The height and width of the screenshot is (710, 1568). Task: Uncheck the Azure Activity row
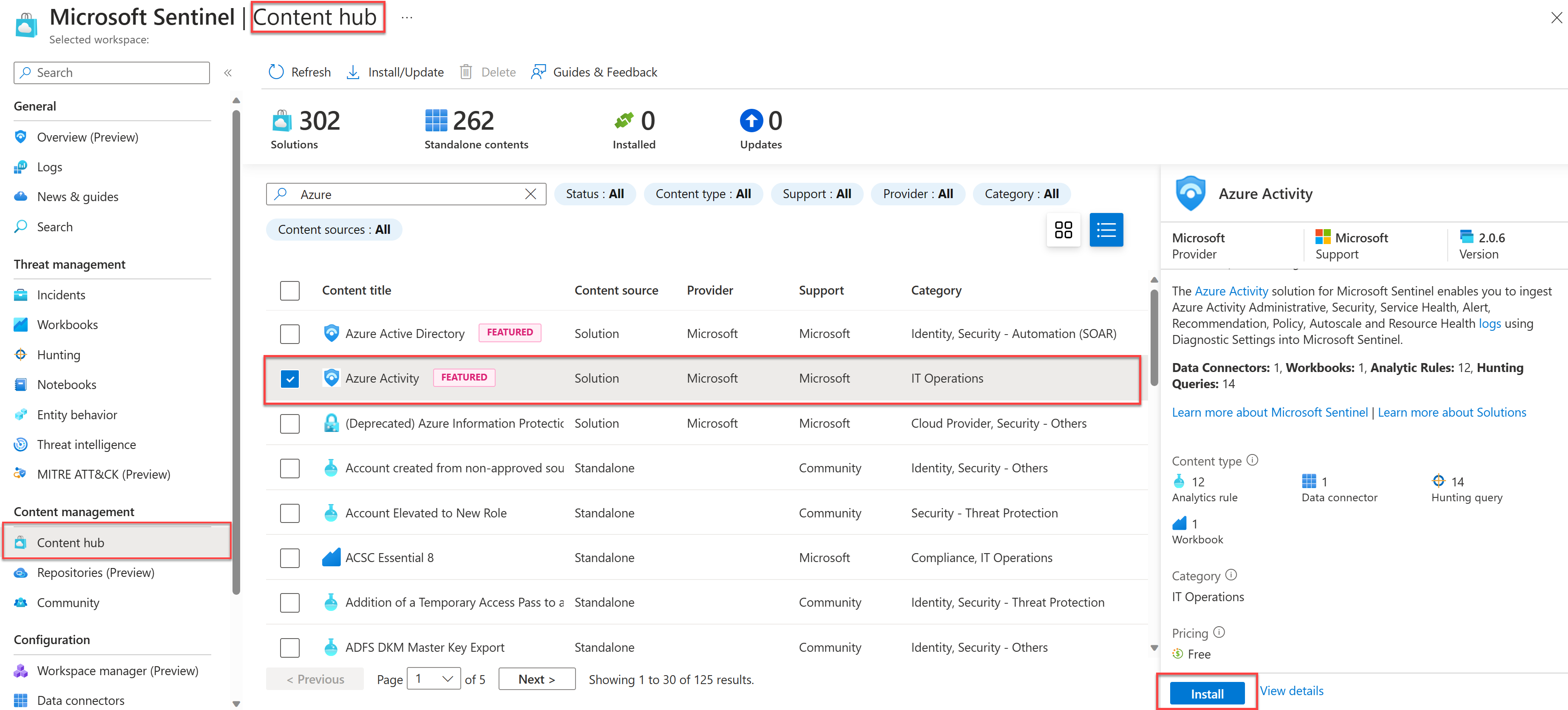coord(290,378)
